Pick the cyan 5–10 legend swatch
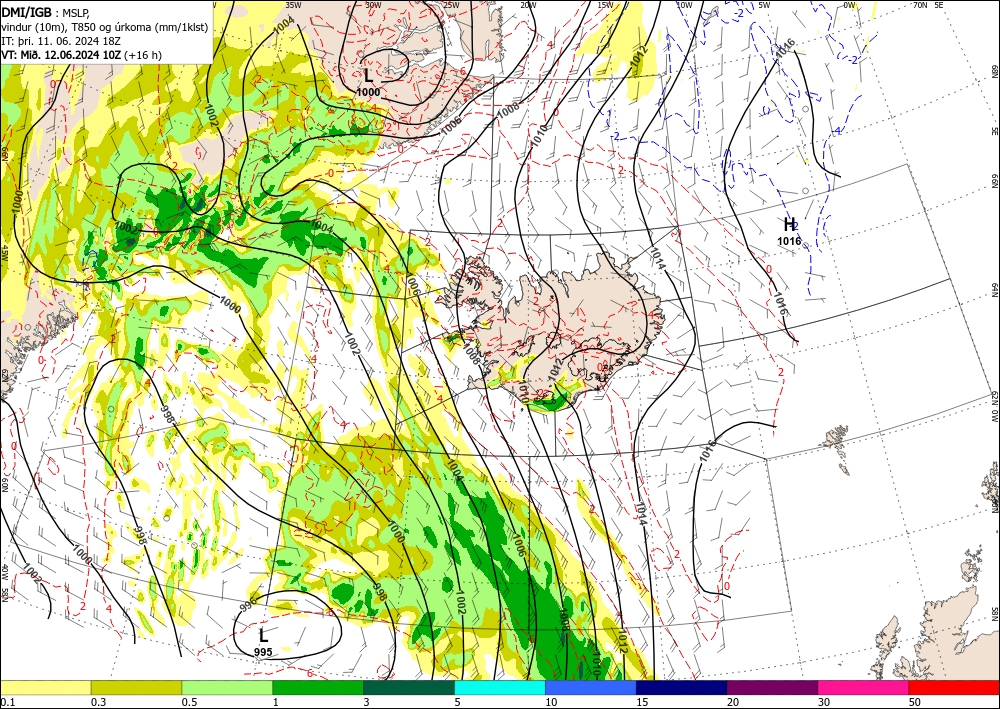The height and width of the screenshot is (709, 1000). point(500,687)
